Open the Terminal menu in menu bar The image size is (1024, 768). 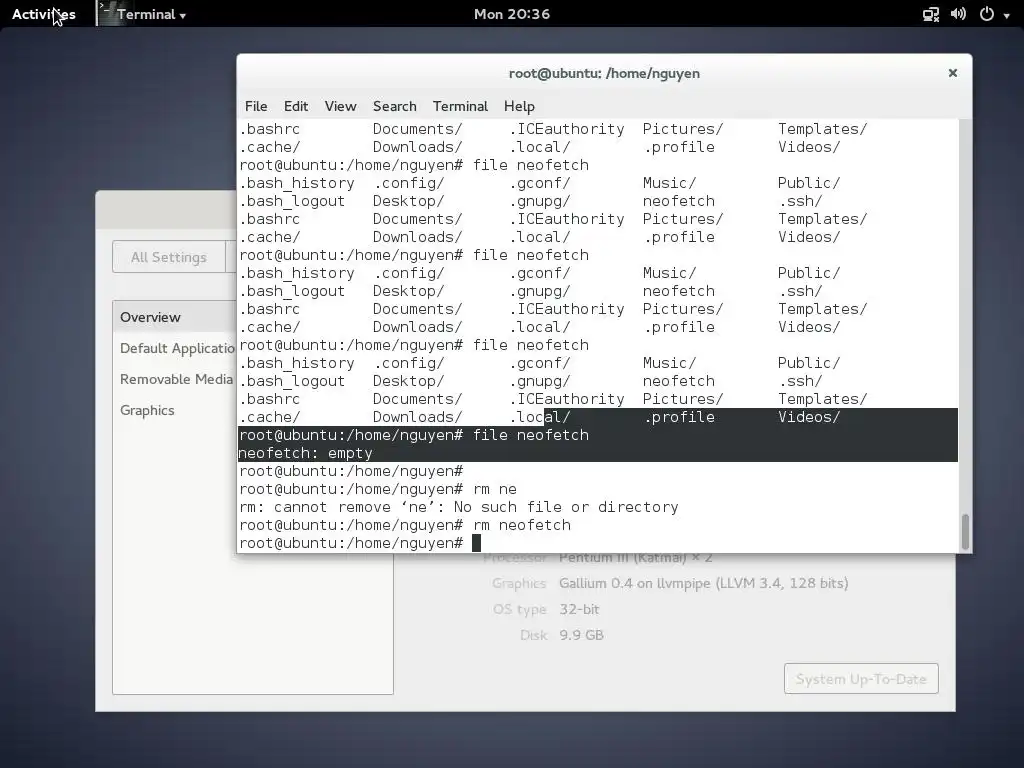[460, 106]
